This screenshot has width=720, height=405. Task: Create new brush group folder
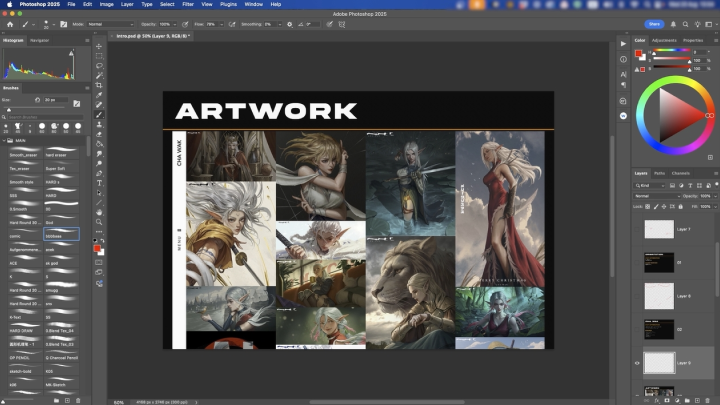(x=56, y=400)
